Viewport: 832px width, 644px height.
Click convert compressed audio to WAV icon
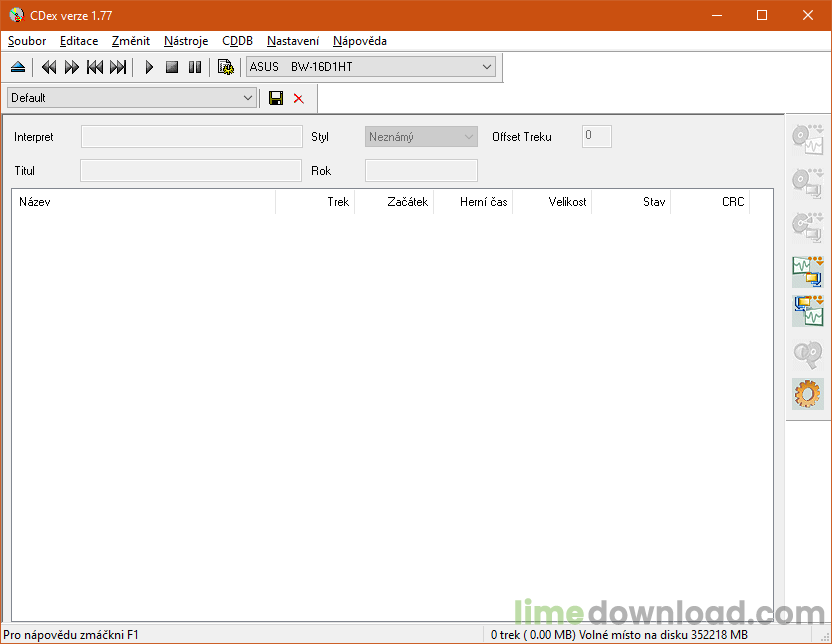point(808,311)
